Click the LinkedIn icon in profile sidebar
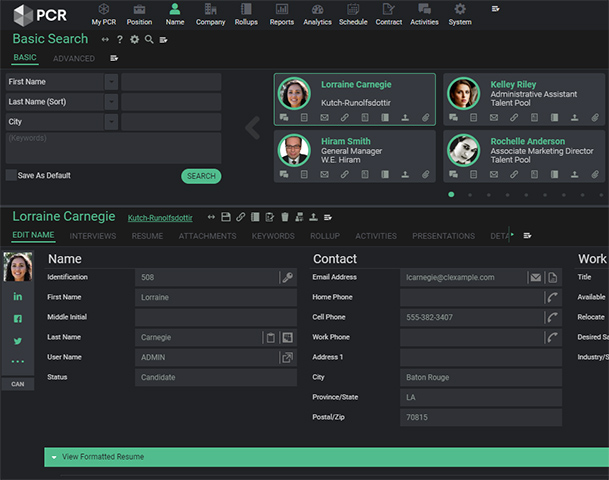Screen dimensions: 609x480 point(18,297)
